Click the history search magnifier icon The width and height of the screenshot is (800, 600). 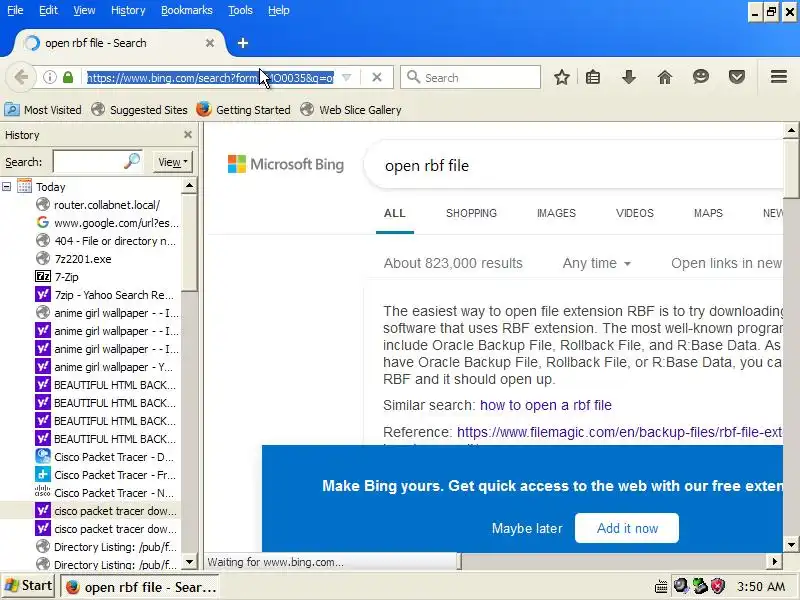[132, 161]
